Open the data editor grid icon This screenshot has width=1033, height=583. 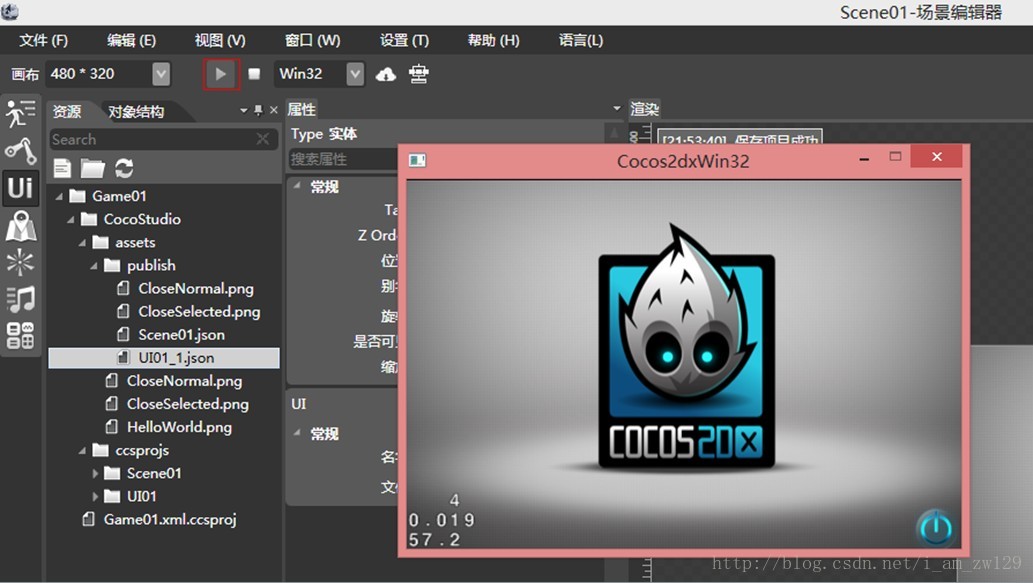(20, 335)
